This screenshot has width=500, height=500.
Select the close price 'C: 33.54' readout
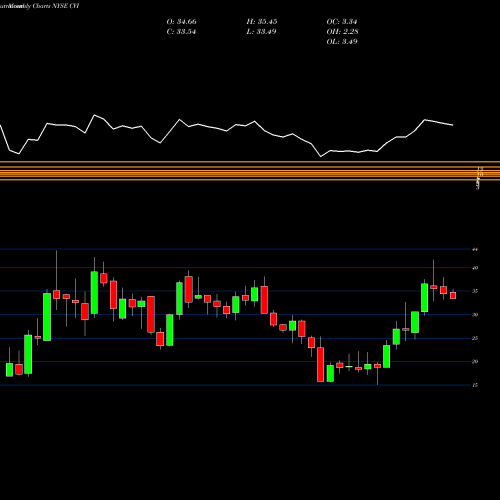[x=181, y=32]
